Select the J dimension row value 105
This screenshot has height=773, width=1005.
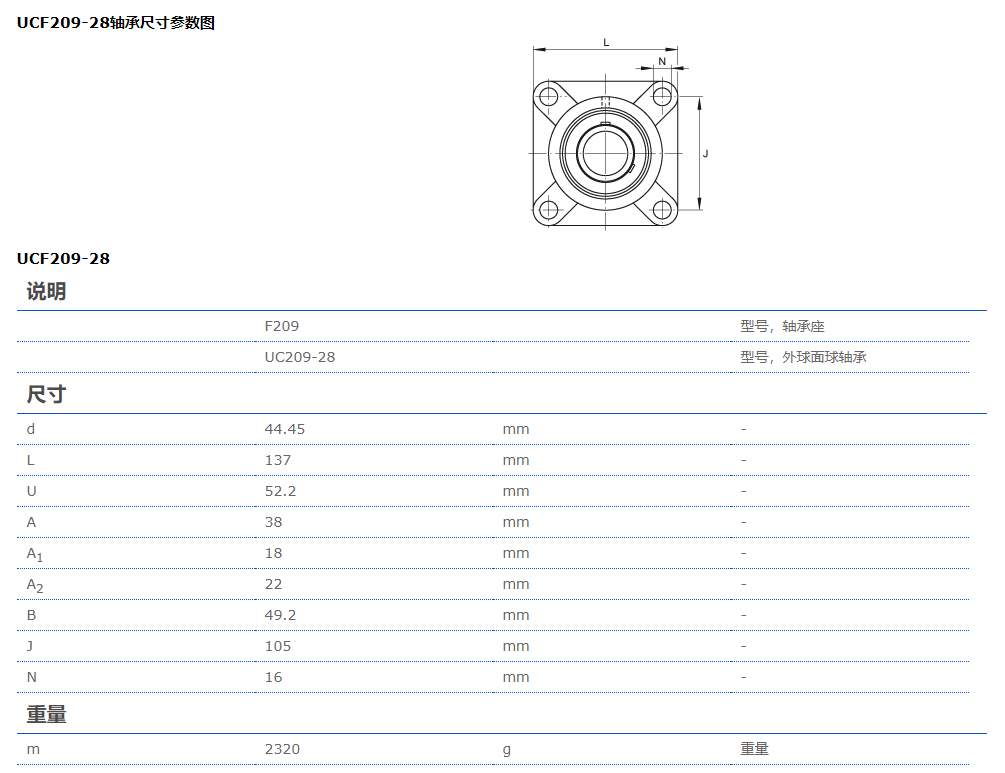(x=277, y=645)
